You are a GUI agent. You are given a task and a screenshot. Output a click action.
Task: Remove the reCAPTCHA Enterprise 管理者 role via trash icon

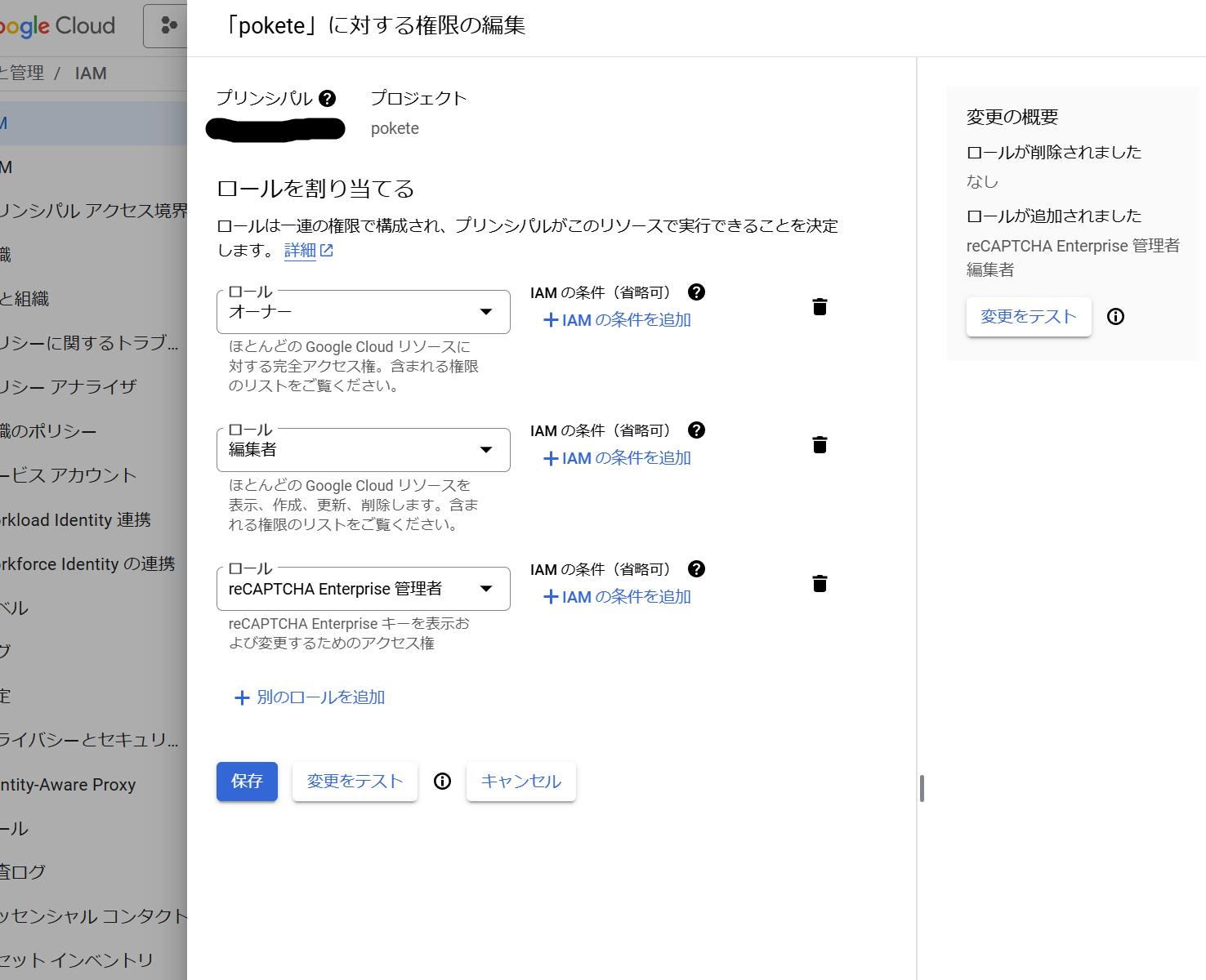tap(820, 584)
